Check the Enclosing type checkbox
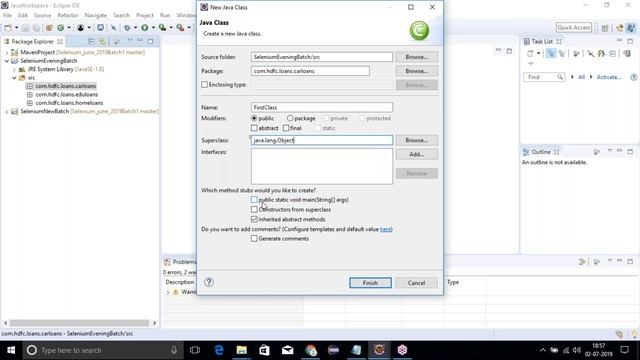 (204, 85)
